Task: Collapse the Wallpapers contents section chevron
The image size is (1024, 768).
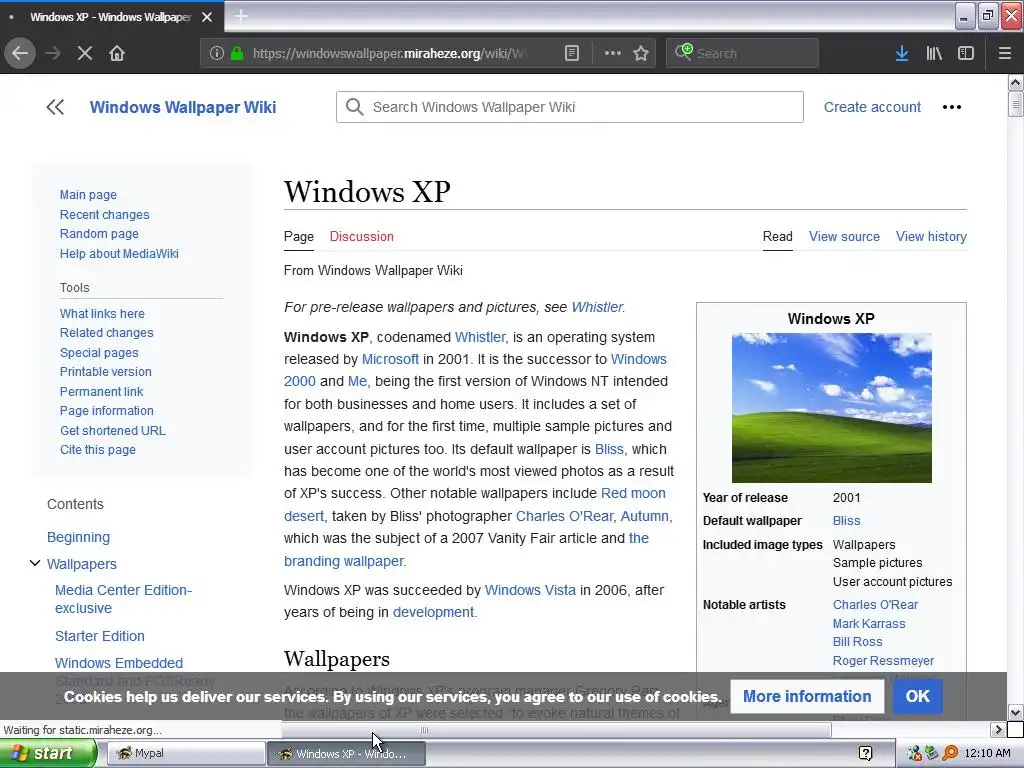Action: point(35,563)
